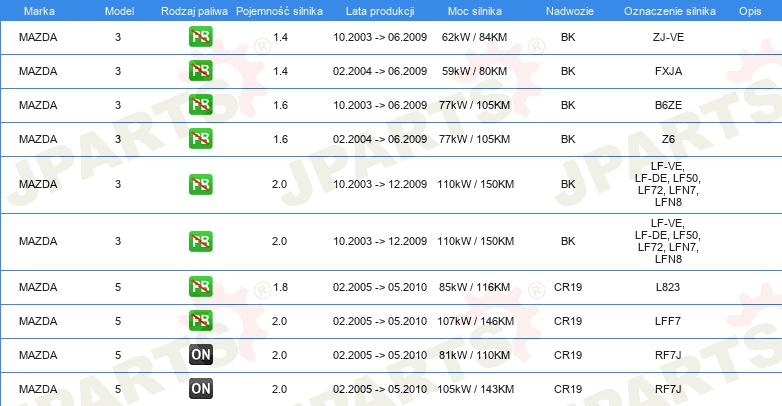Click the Lata produkcji column header

click(x=380, y=11)
